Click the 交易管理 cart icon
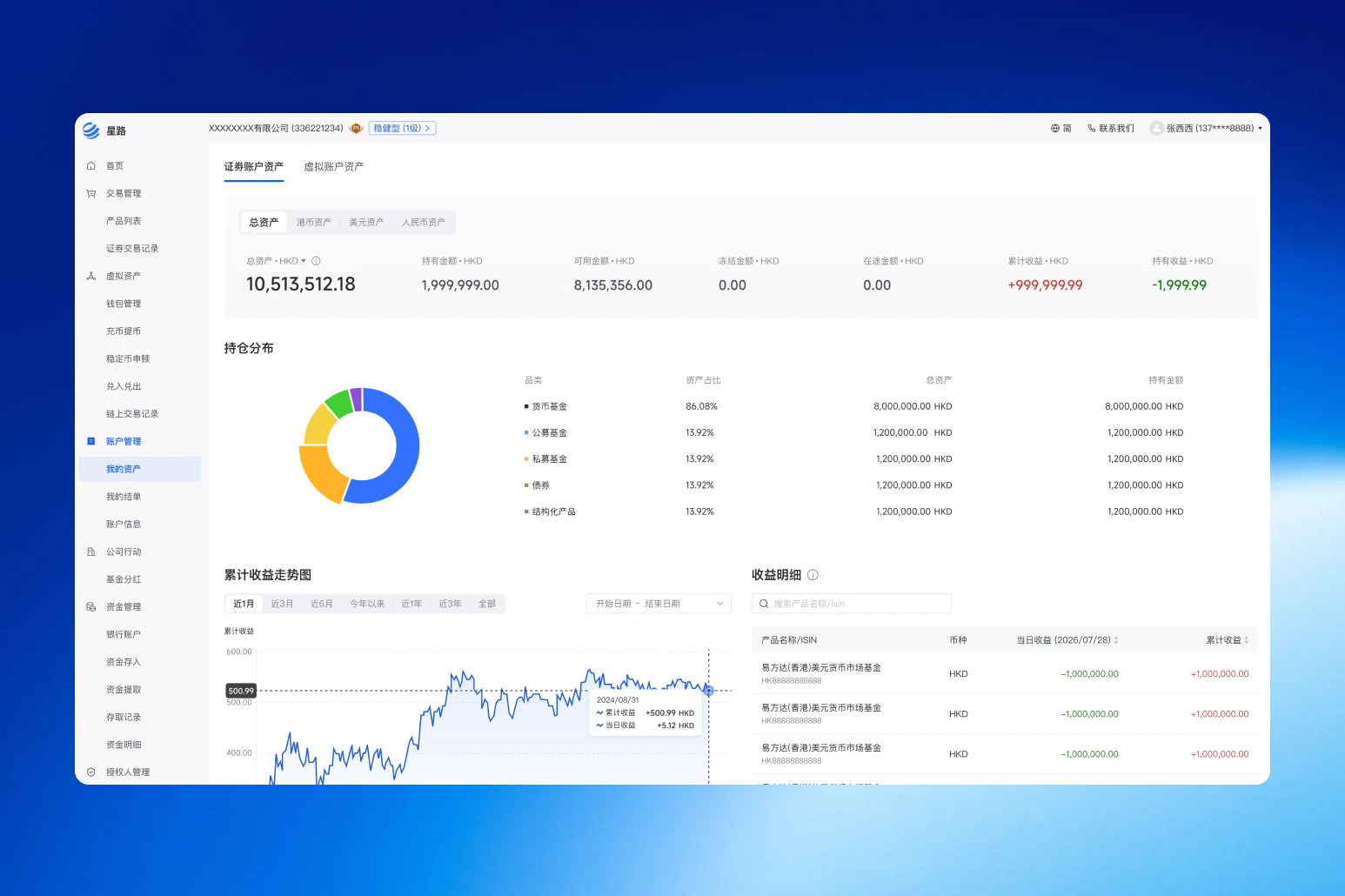The image size is (1345, 896). coord(91,193)
